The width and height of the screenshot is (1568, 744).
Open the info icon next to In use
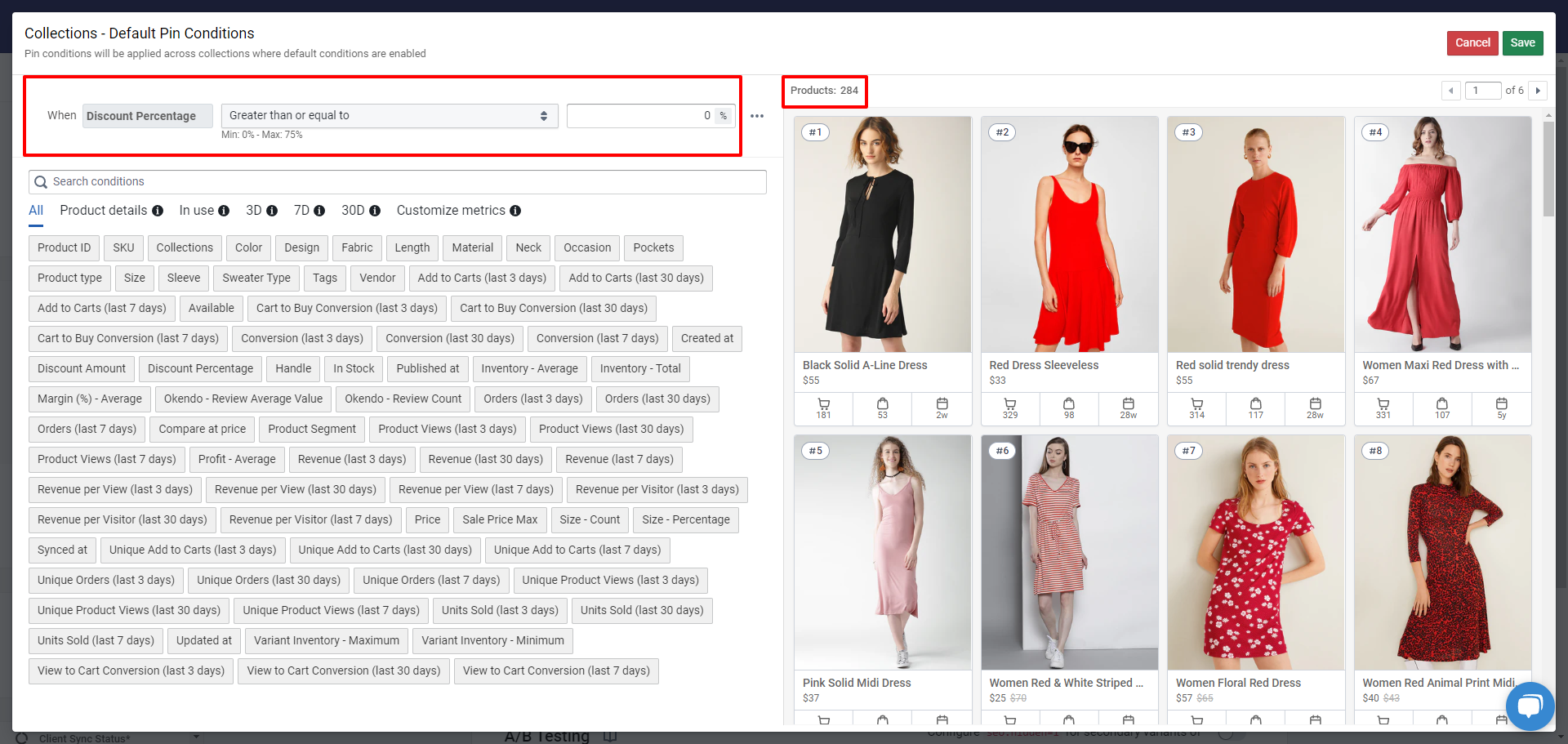(x=224, y=211)
